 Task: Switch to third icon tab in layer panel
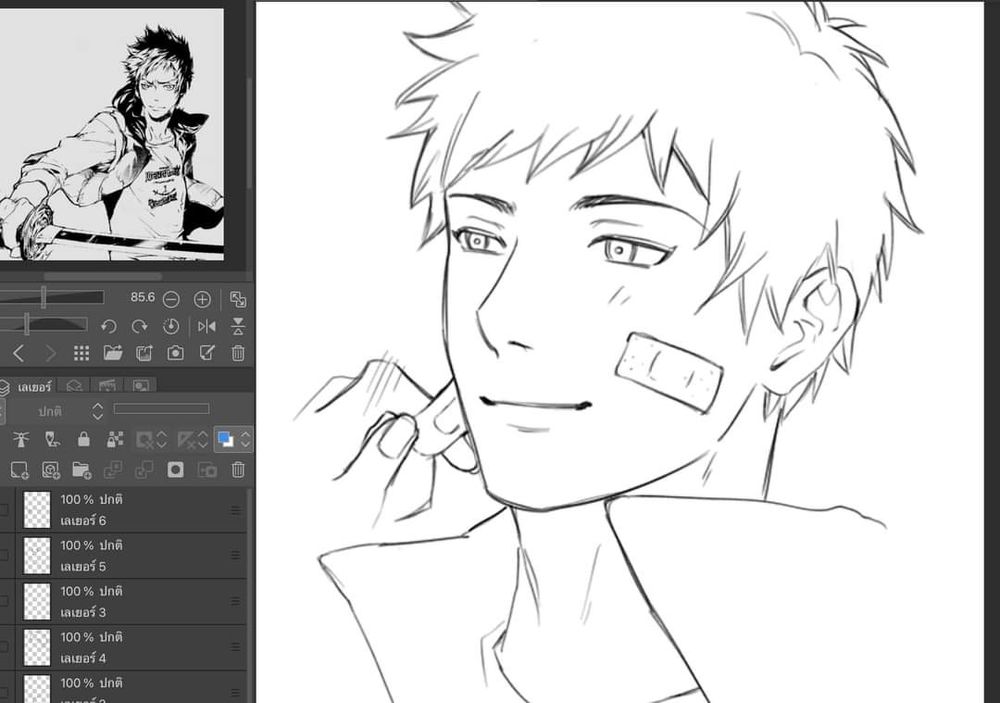pyautogui.click(x=107, y=385)
